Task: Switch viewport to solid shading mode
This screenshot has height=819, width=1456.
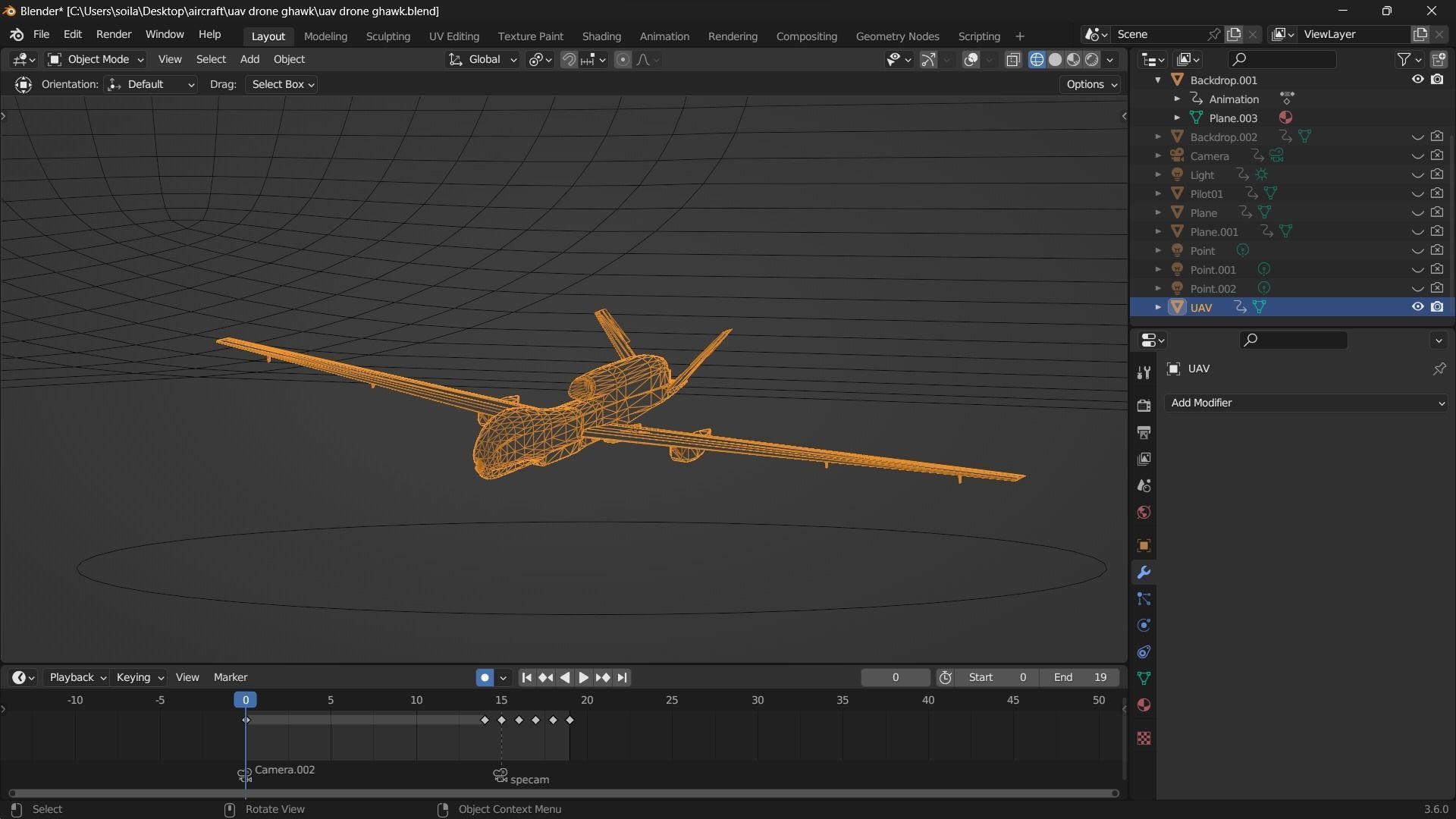Action: [x=1055, y=60]
